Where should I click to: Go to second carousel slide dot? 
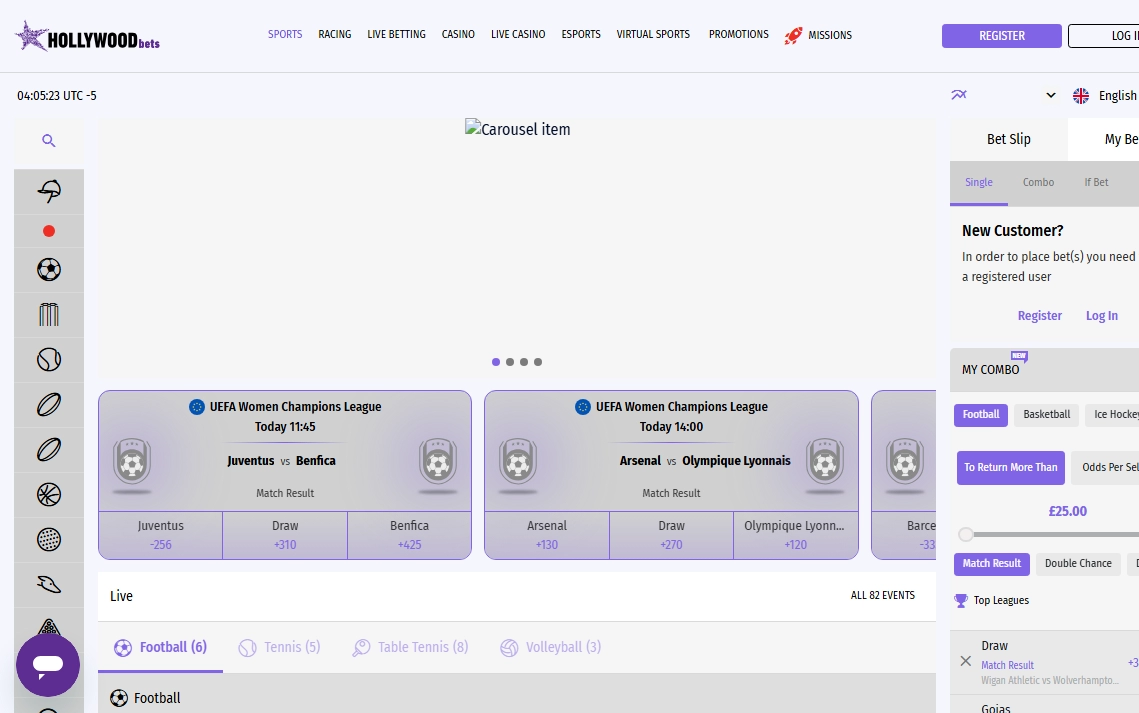click(x=510, y=362)
